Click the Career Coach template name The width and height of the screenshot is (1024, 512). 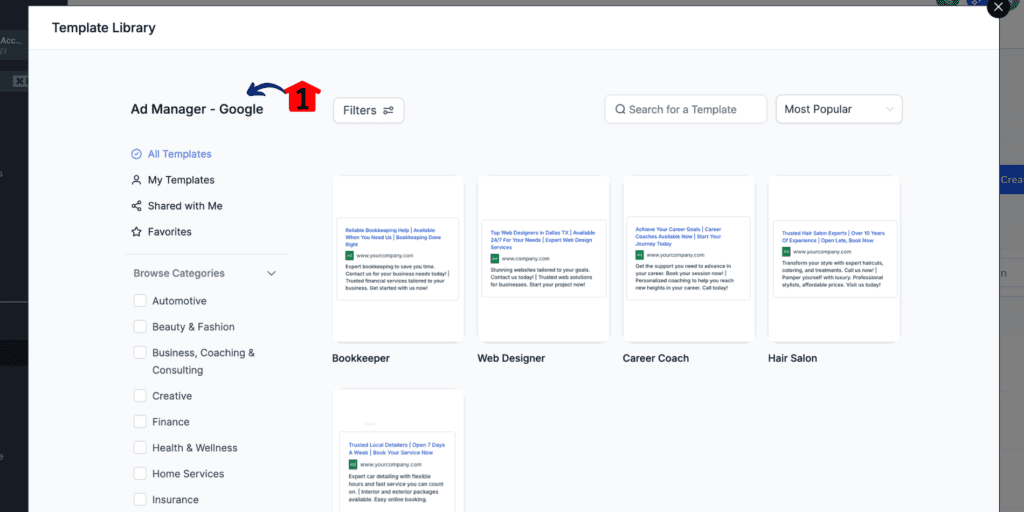(656, 358)
